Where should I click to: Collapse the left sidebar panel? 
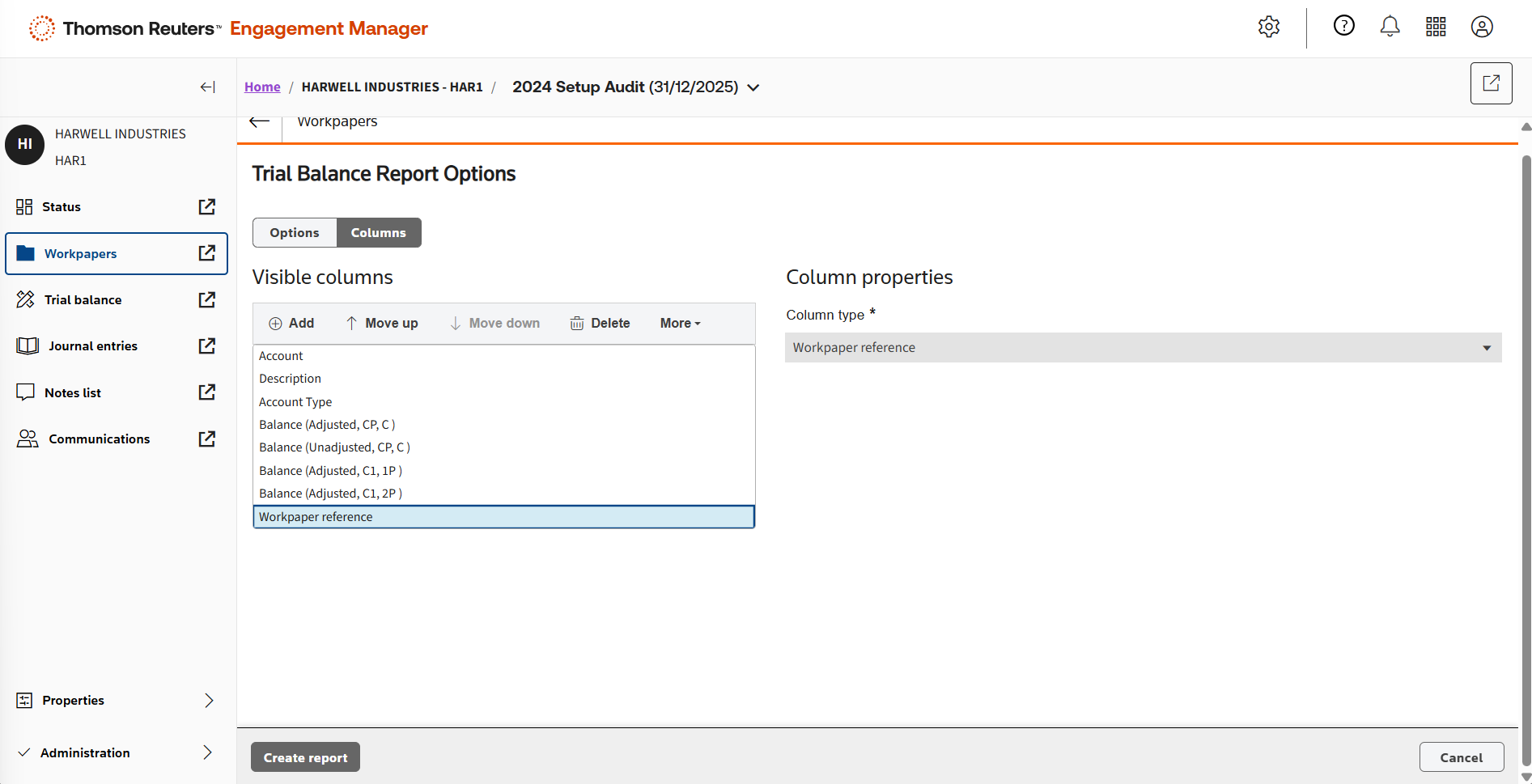[x=207, y=87]
